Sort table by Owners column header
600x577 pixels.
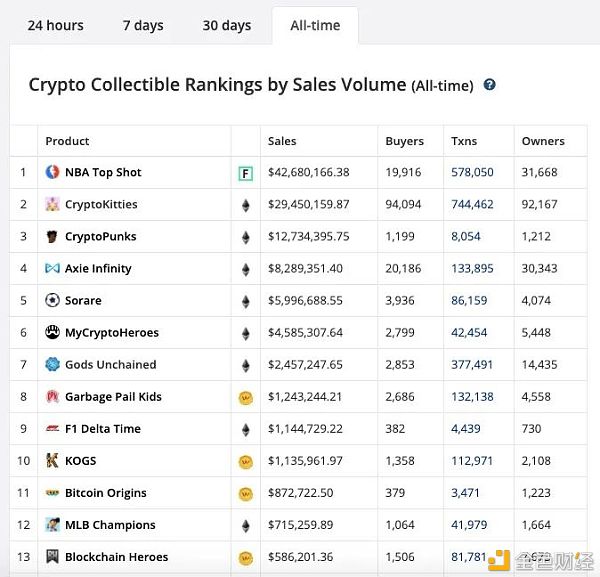(543, 141)
